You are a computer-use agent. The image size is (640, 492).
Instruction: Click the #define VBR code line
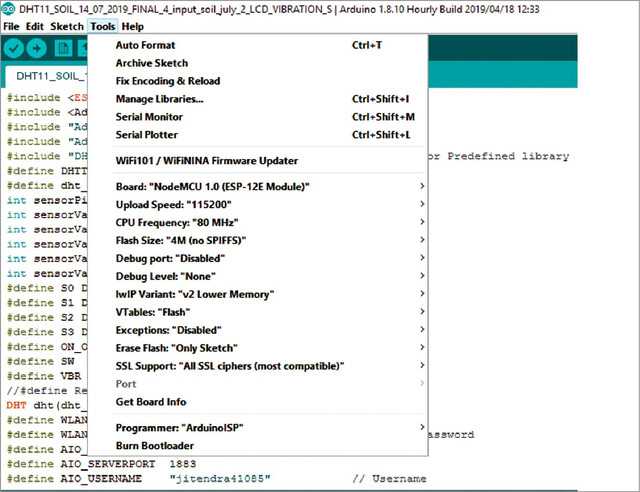[x=44, y=376]
